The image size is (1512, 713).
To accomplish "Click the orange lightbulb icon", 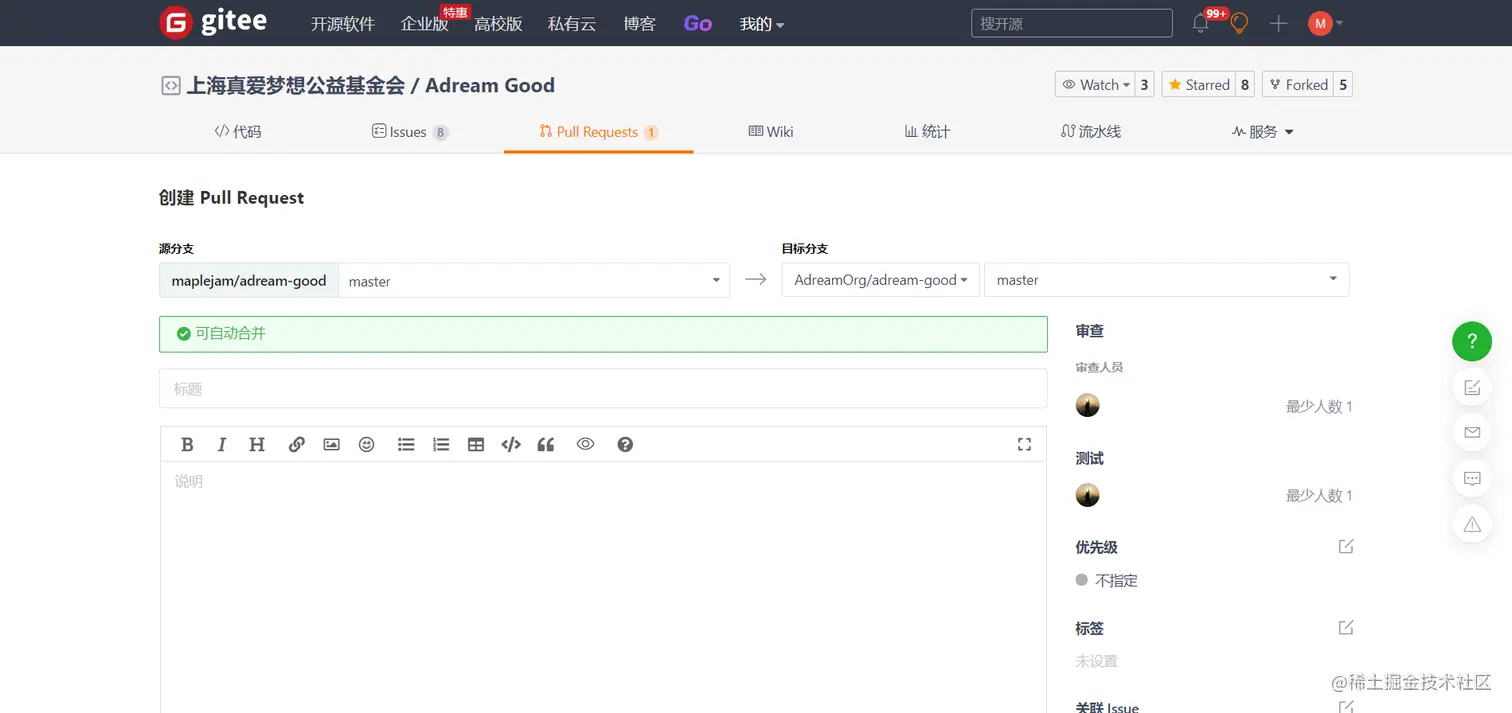I will click(1239, 23).
